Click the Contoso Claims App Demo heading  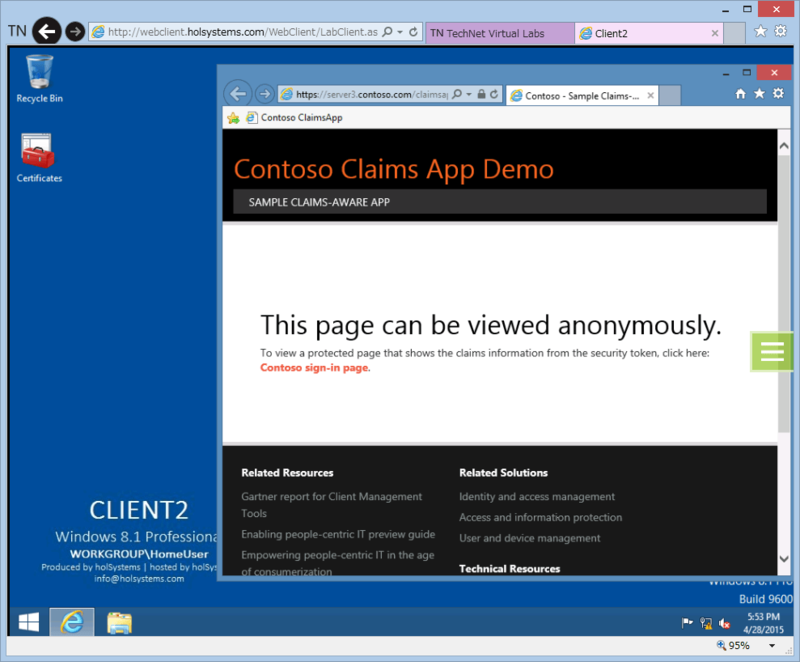click(393, 169)
